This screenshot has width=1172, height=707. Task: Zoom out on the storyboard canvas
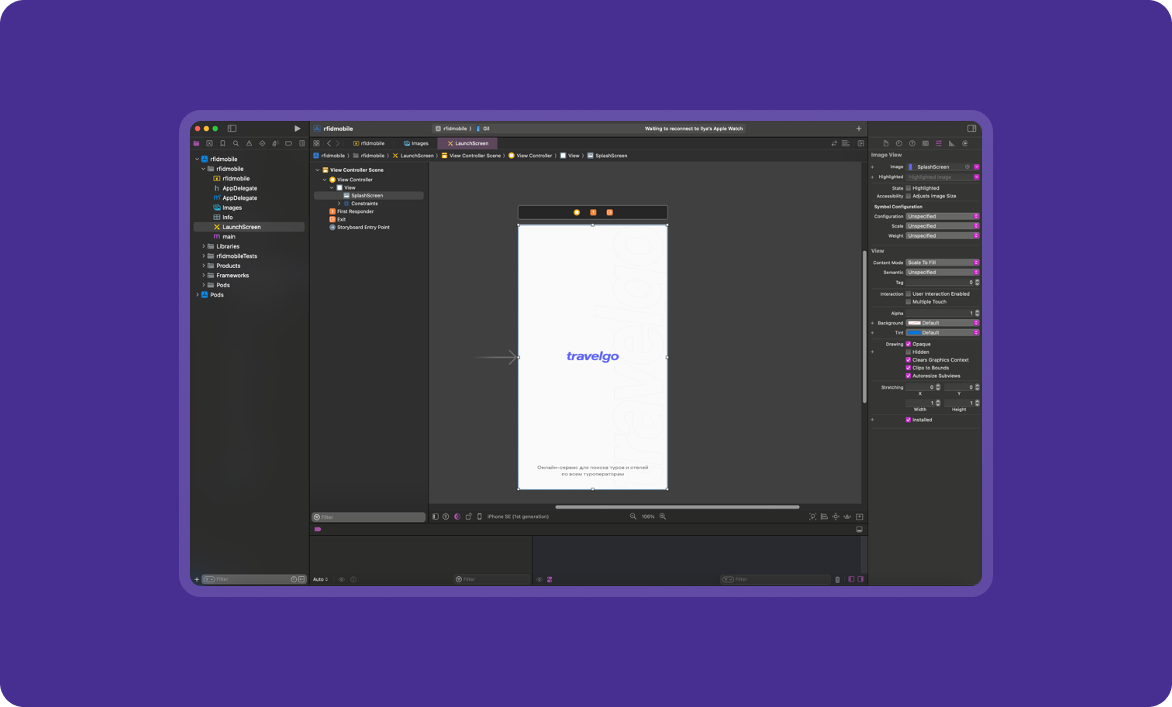pos(633,516)
